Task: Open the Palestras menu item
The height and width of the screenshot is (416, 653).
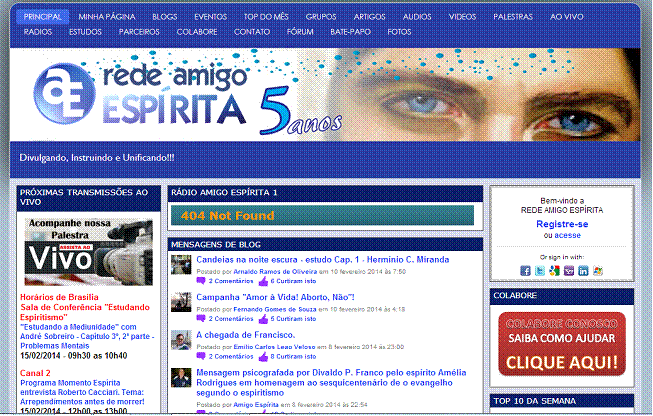Action: (x=513, y=17)
